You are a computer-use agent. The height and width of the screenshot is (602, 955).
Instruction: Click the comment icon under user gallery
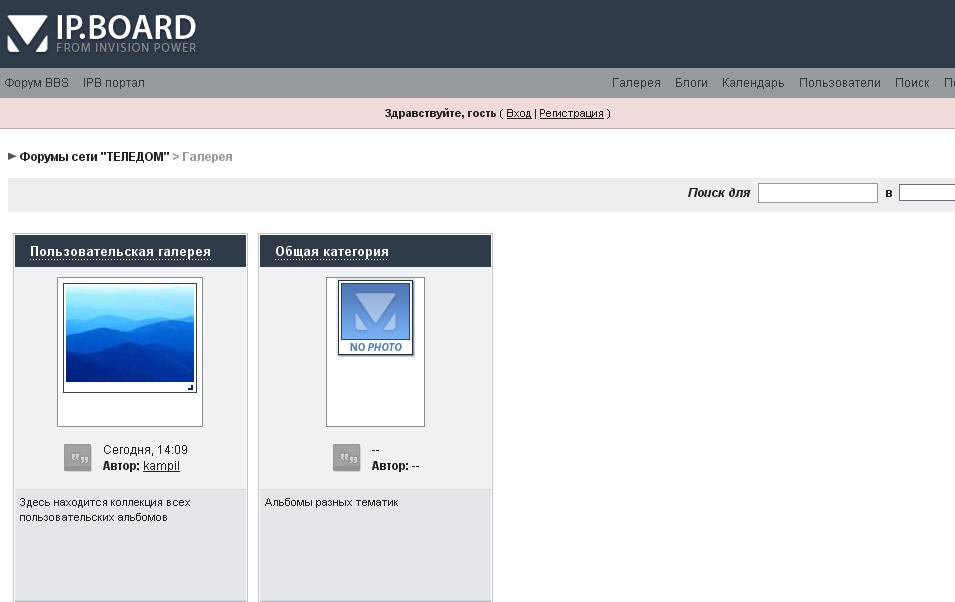77,458
